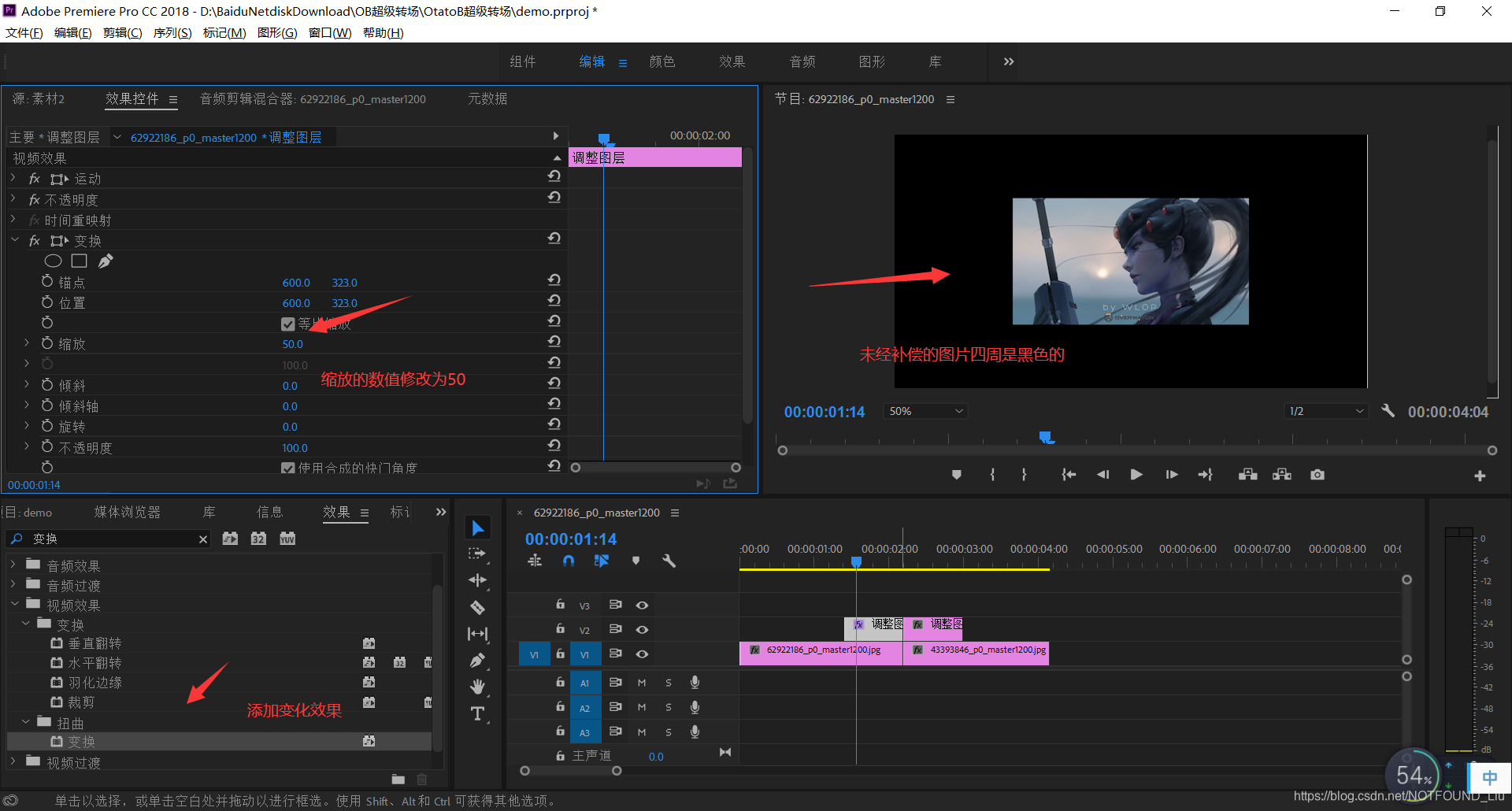
Task: Collapse the 变换 effect in controls
Action: point(14,240)
